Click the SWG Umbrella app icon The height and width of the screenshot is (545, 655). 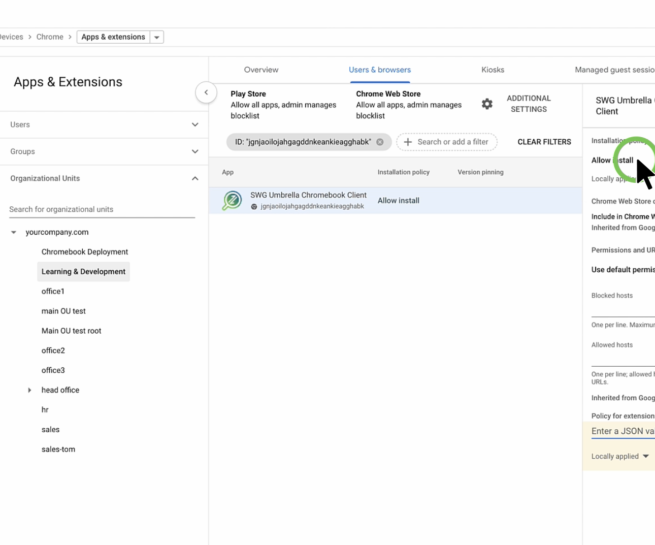point(232,200)
